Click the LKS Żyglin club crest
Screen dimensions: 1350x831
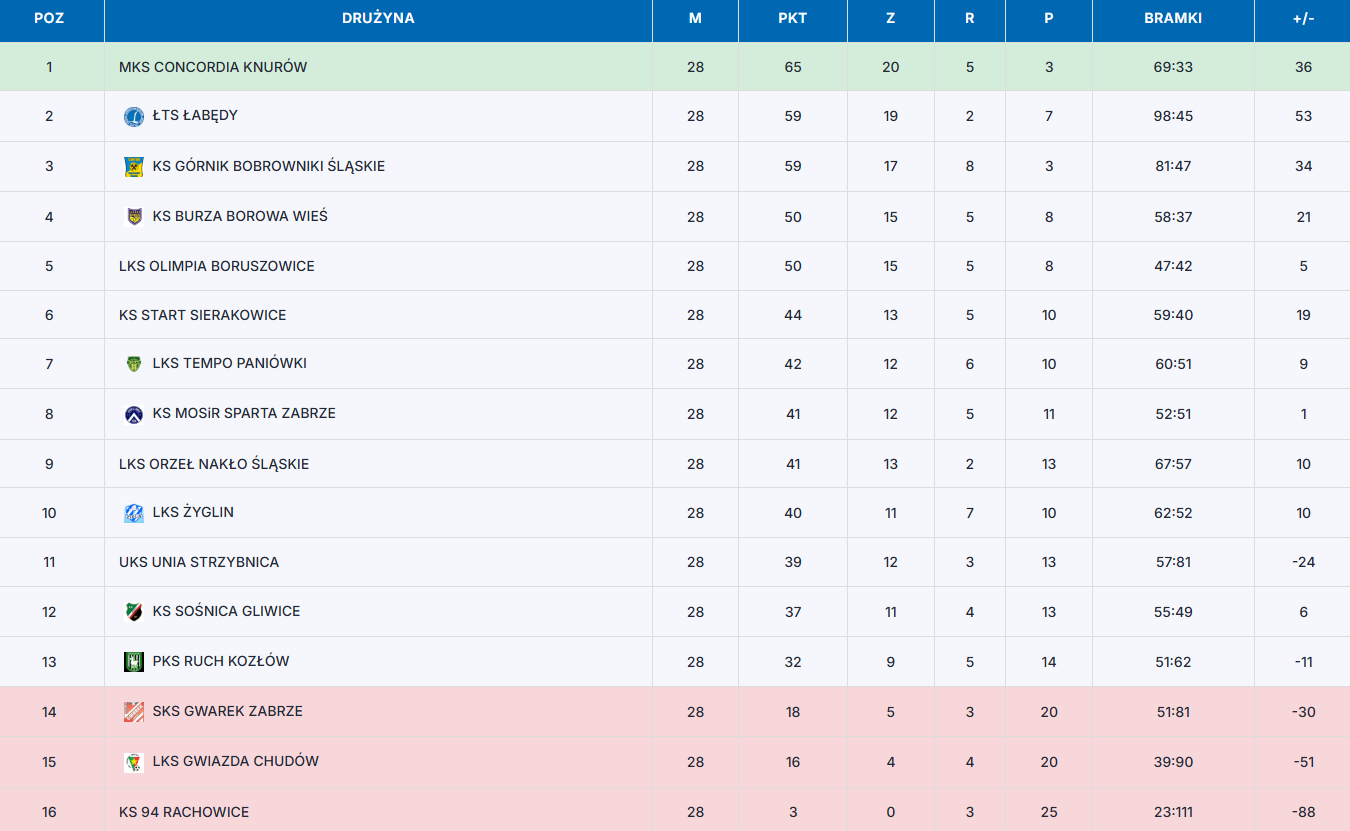pyautogui.click(x=134, y=513)
